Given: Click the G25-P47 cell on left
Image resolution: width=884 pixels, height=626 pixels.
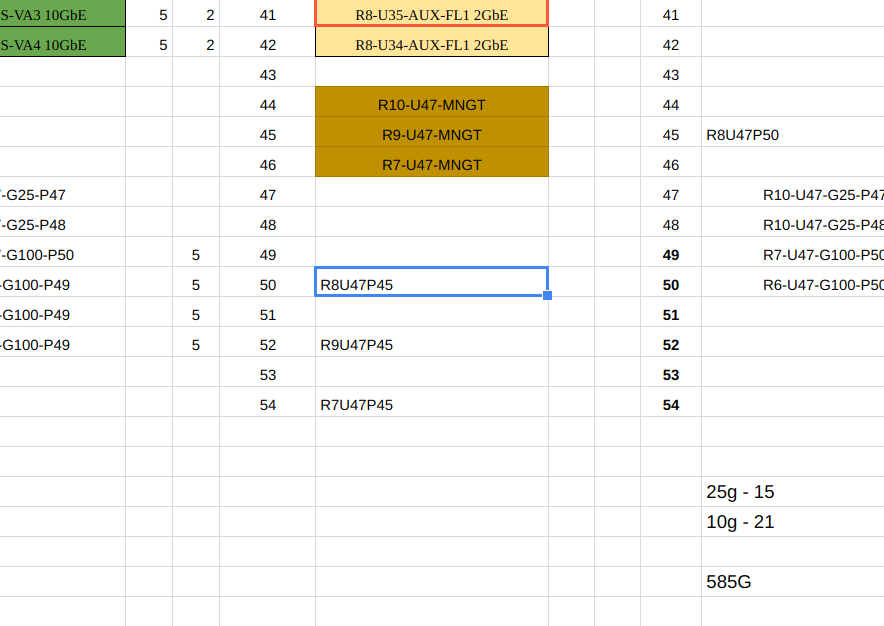Looking at the screenshot, I should point(63,192).
